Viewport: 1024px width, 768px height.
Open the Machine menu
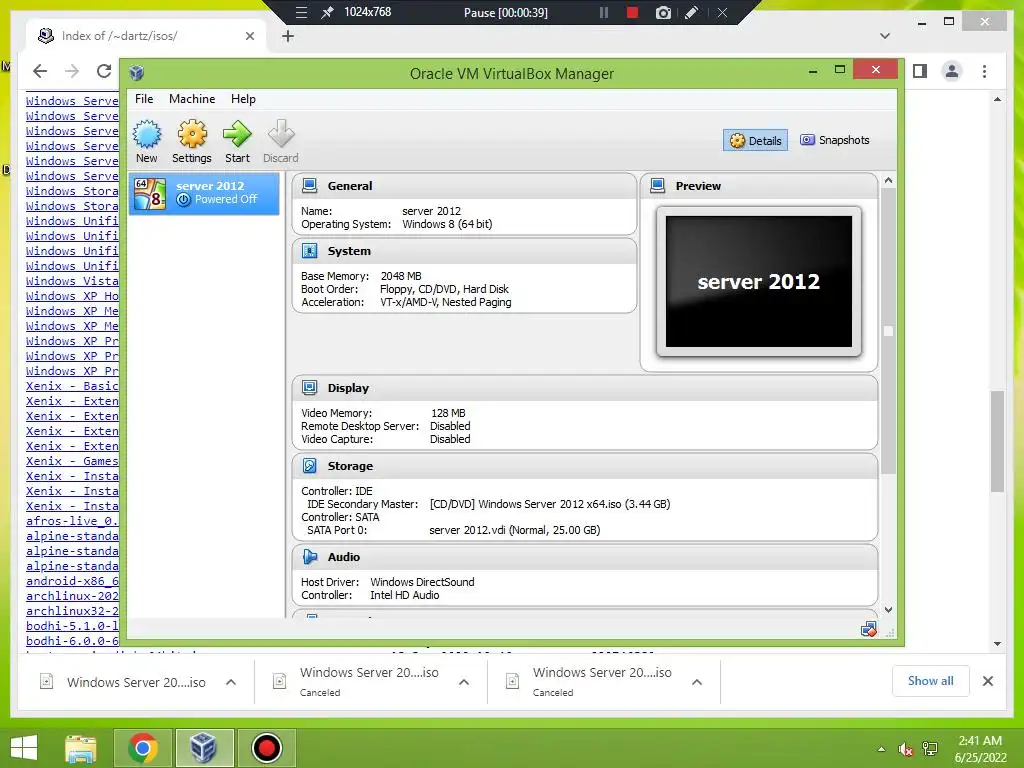[x=192, y=99]
